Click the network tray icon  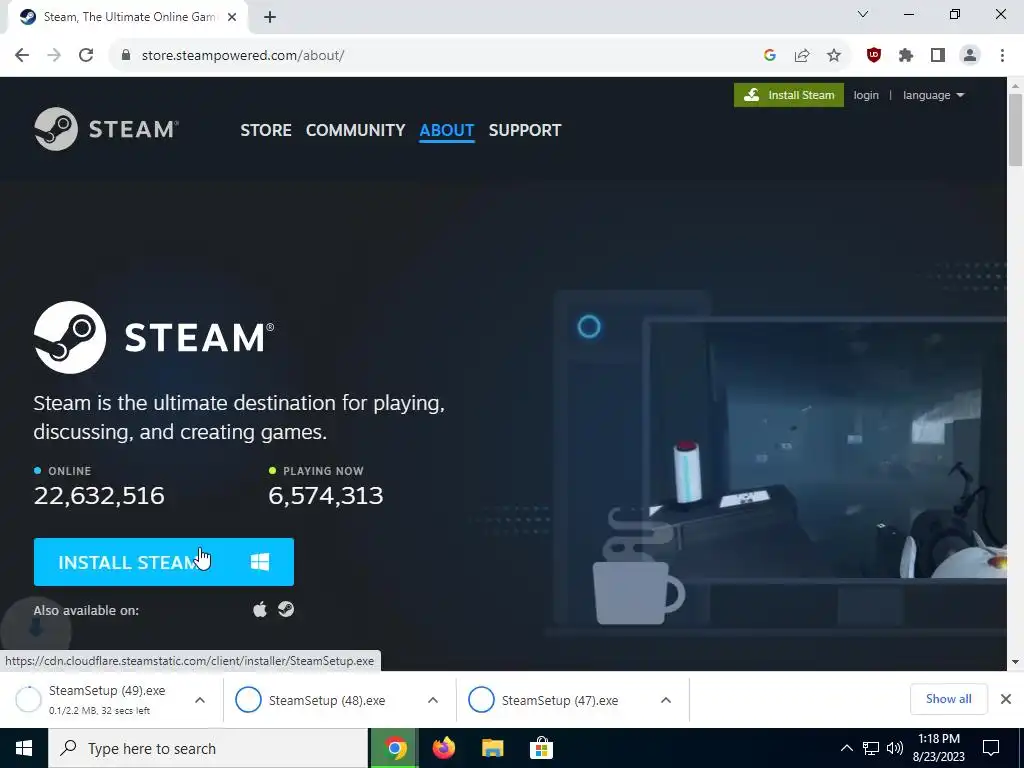click(871, 748)
